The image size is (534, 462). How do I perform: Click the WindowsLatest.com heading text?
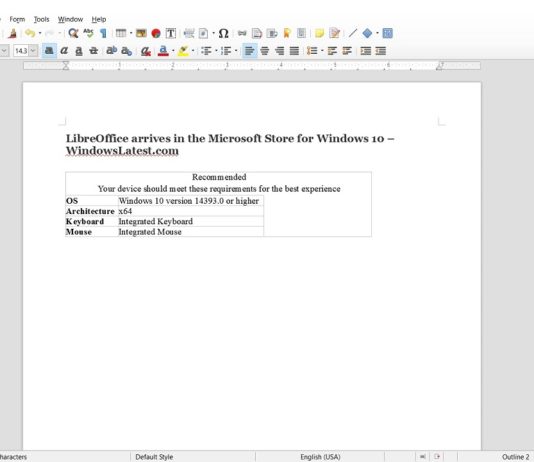[122, 151]
